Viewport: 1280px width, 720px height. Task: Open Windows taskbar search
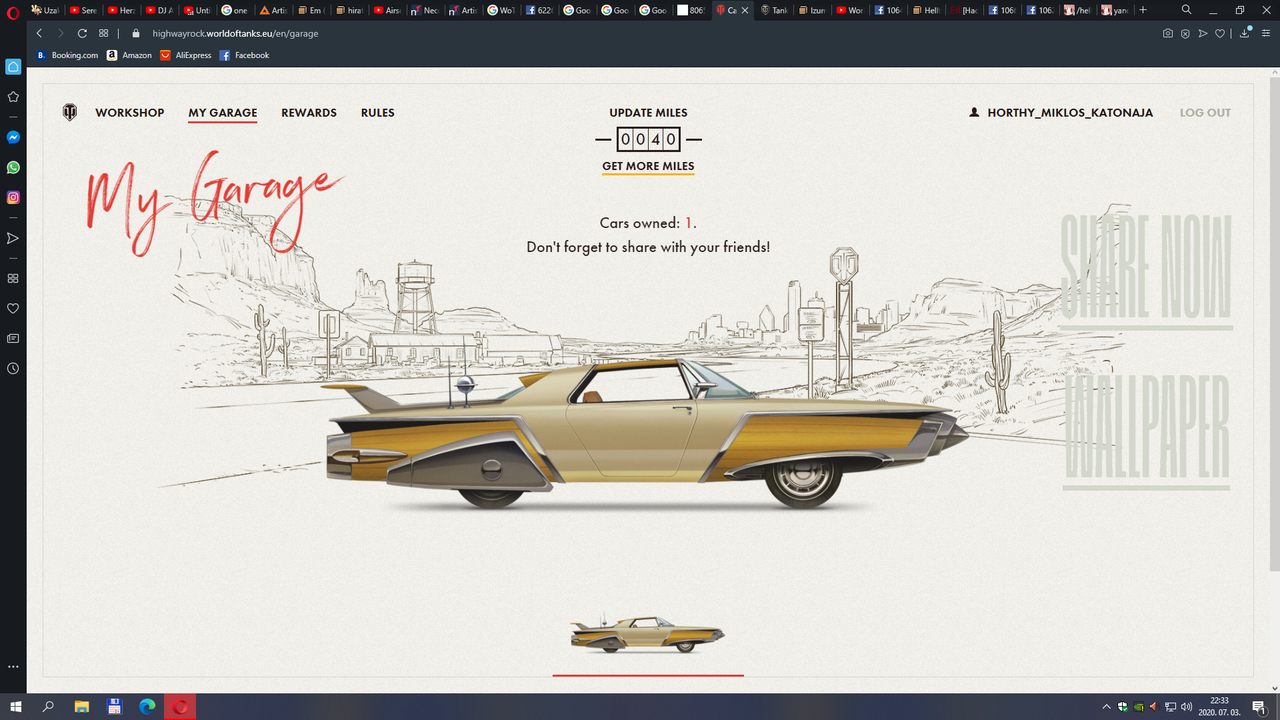click(x=48, y=707)
